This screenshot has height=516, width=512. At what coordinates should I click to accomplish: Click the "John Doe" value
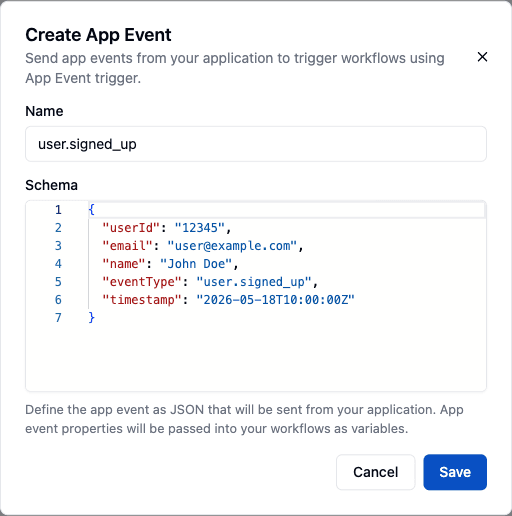point(196,264)
